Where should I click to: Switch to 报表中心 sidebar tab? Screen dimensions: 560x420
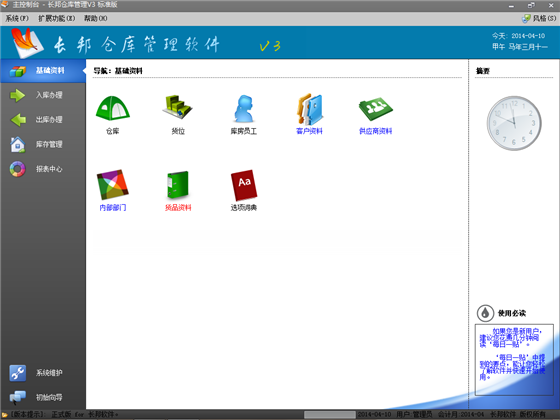(x=43, y=169)
